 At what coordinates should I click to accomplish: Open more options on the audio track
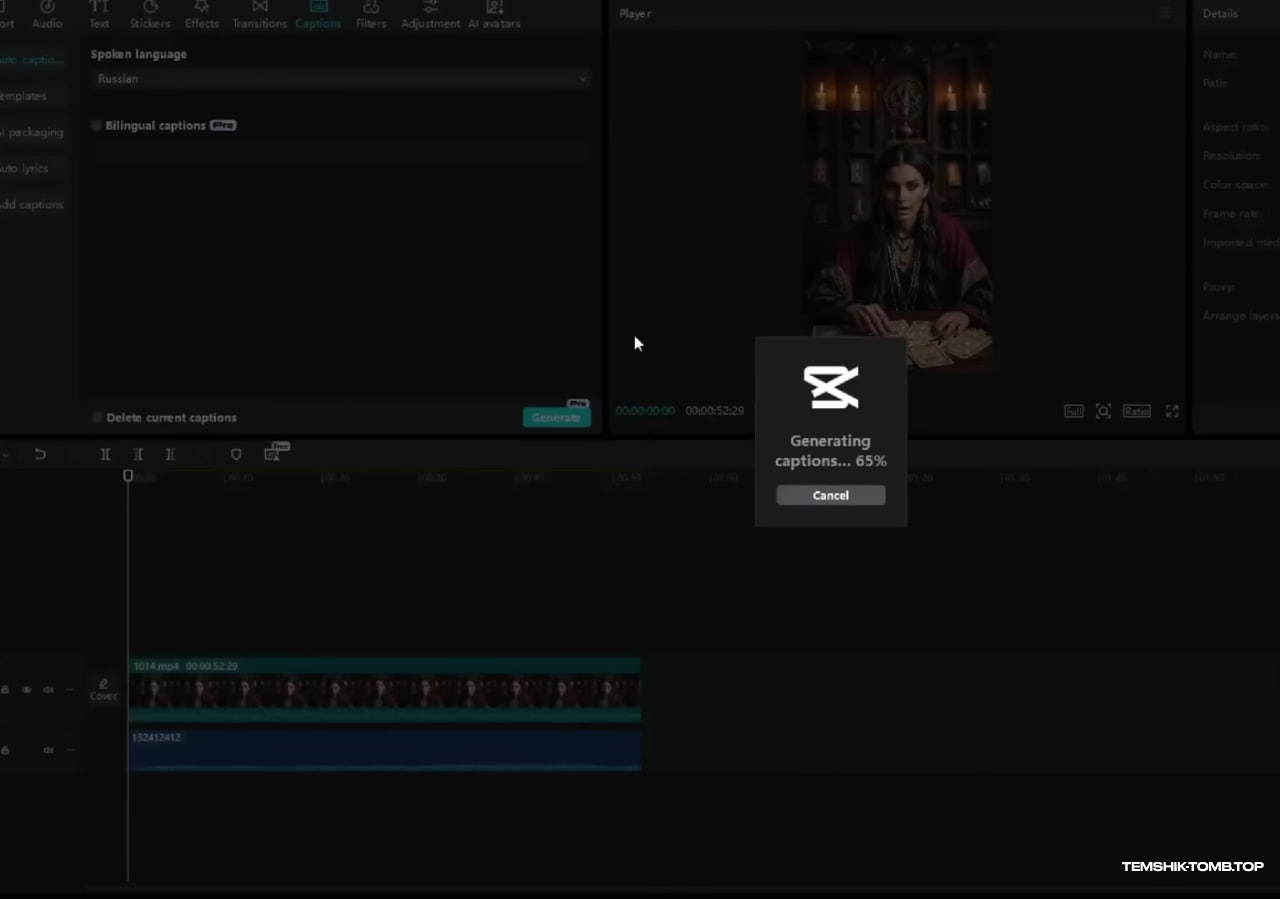click(x=70, y=750)
